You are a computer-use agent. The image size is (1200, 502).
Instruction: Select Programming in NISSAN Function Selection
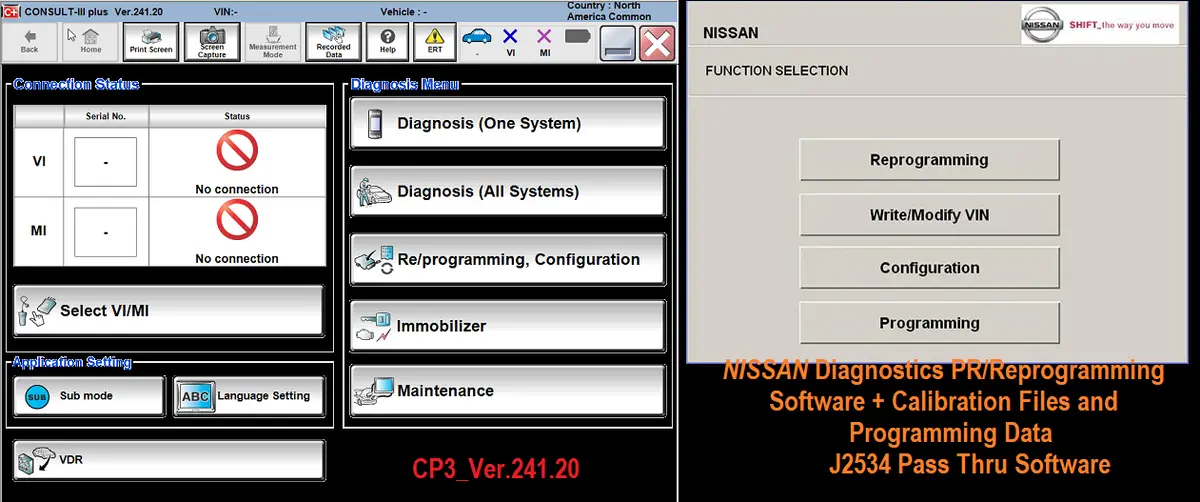point(929,323)
